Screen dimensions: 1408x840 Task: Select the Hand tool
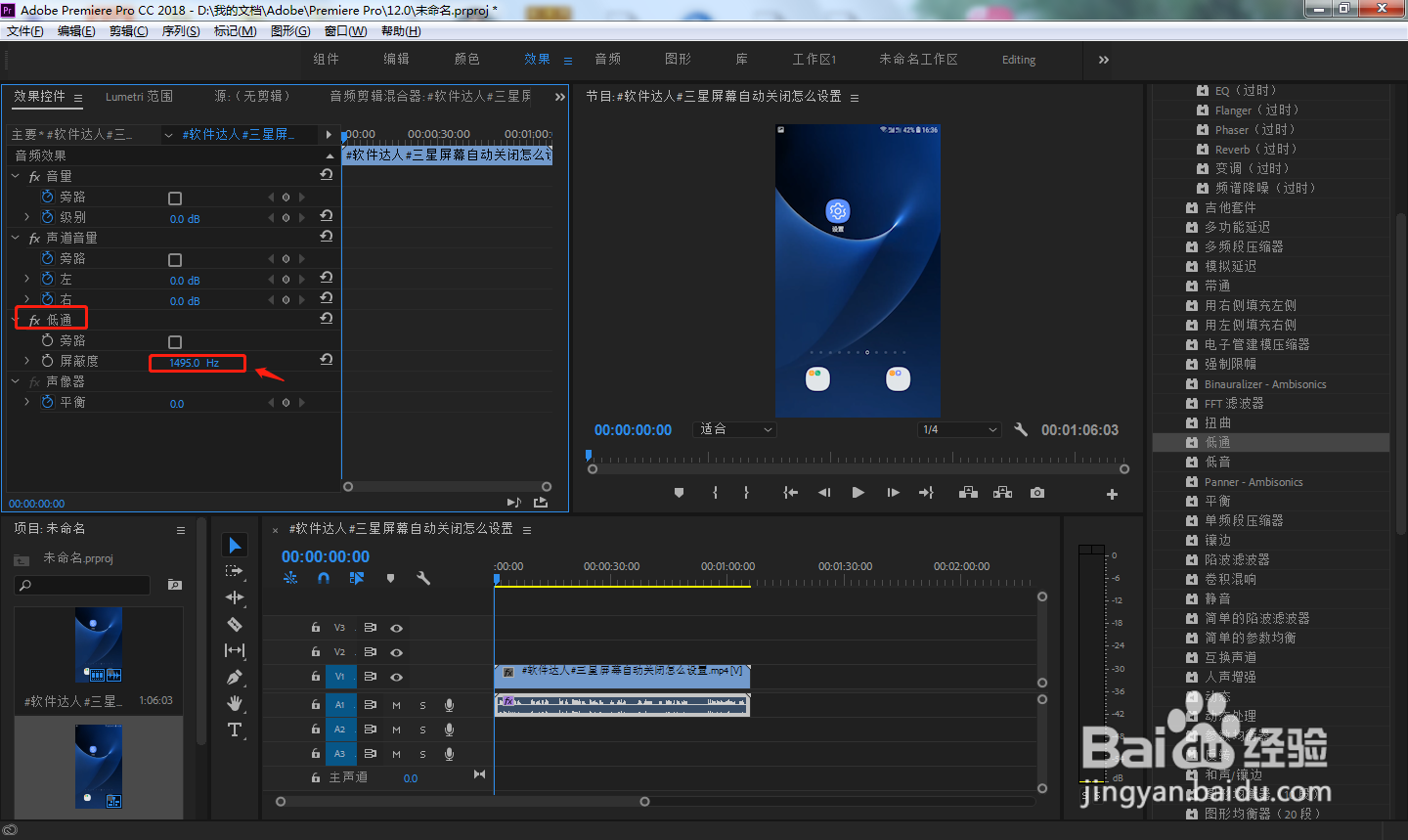pyautogui.click(x=235, y=703)
